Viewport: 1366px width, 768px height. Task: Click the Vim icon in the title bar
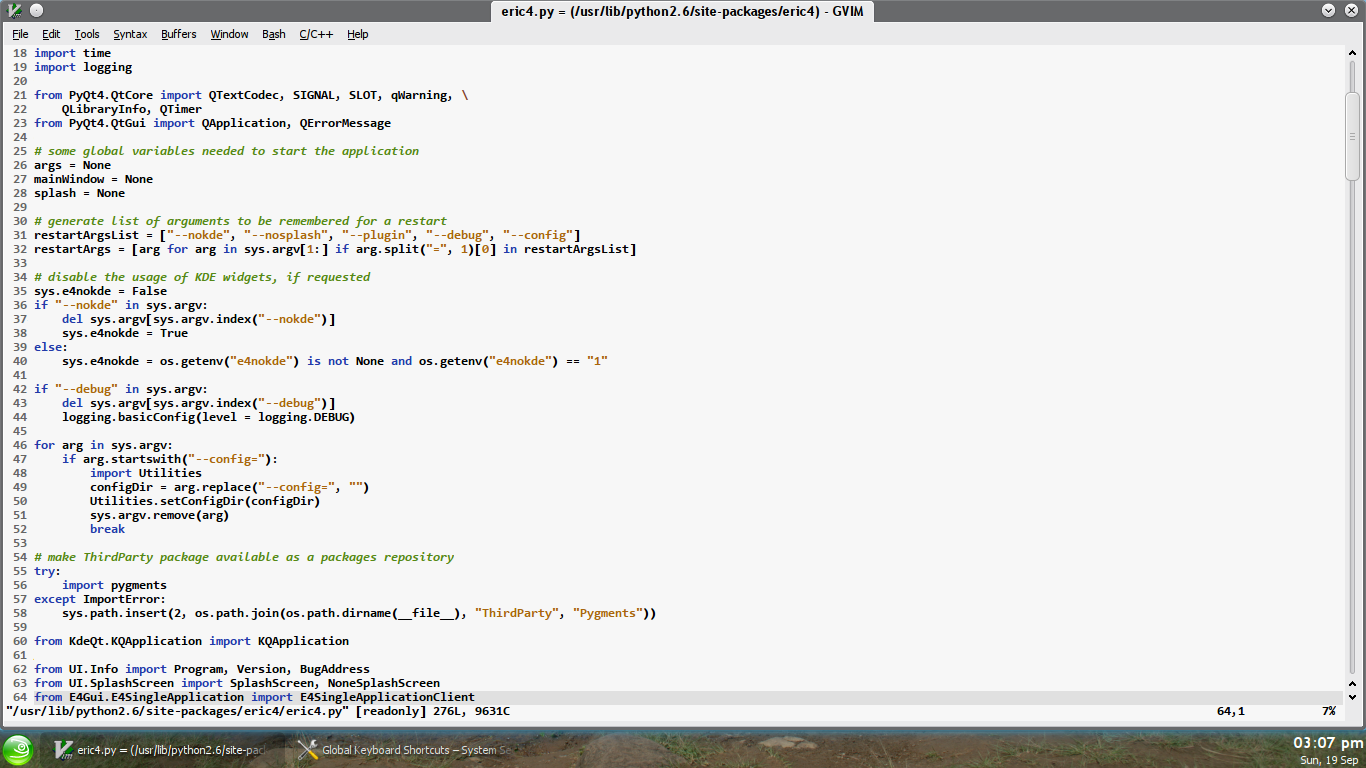pos(12,10)
